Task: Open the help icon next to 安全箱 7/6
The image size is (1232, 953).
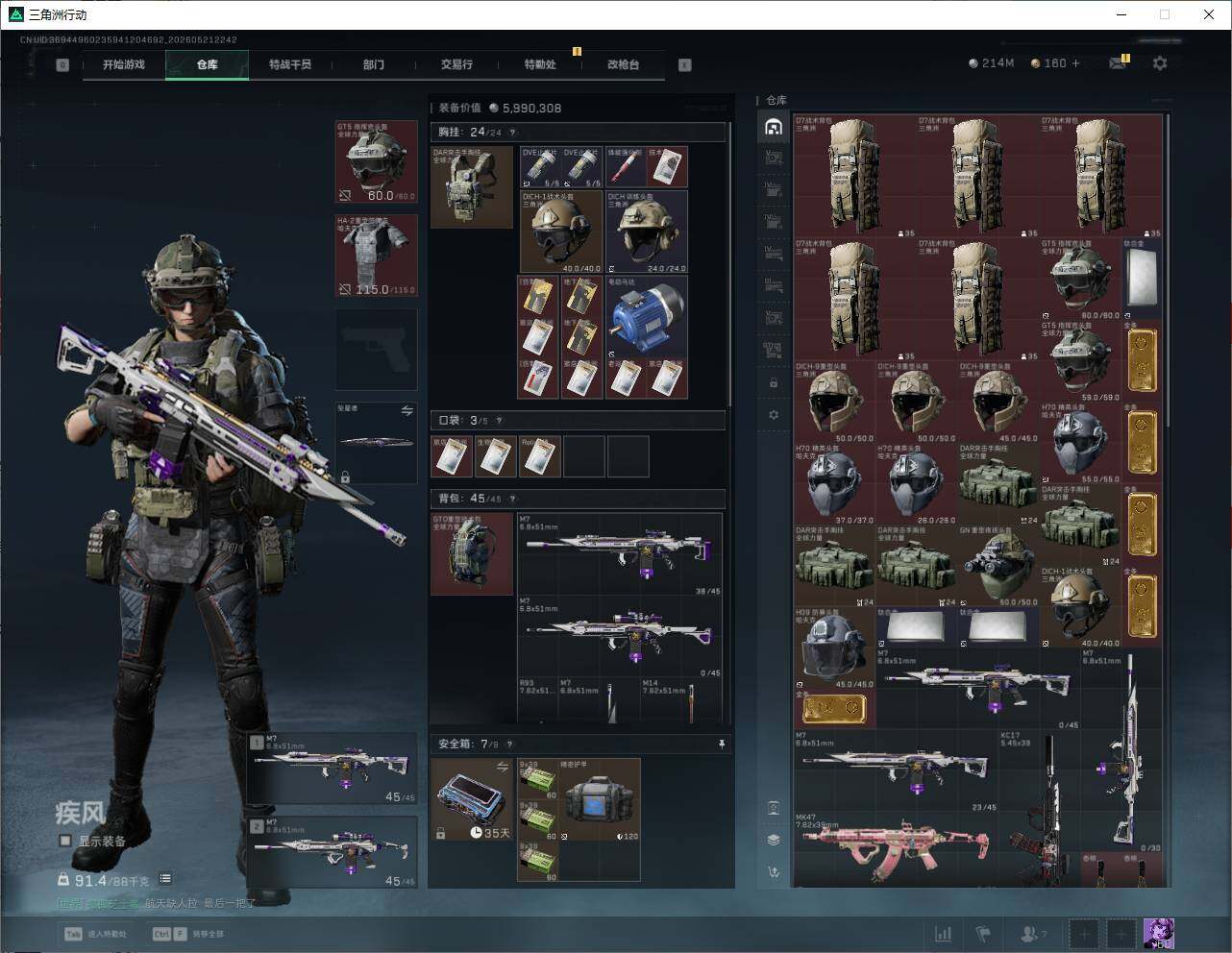Action: point(509,745)
